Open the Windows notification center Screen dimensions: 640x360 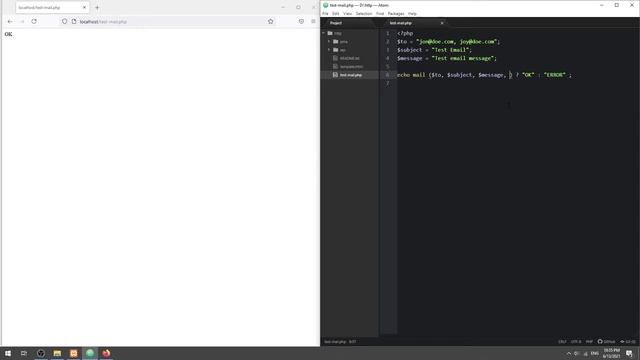[629, 353]
